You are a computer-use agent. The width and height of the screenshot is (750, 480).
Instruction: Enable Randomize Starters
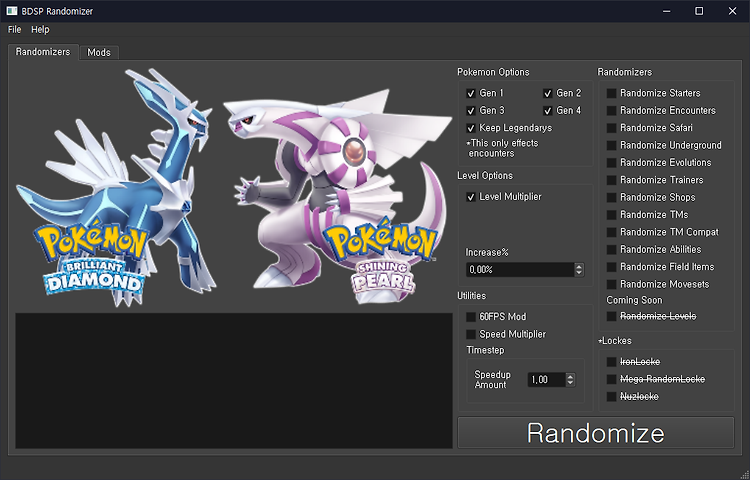coord(611,93)
